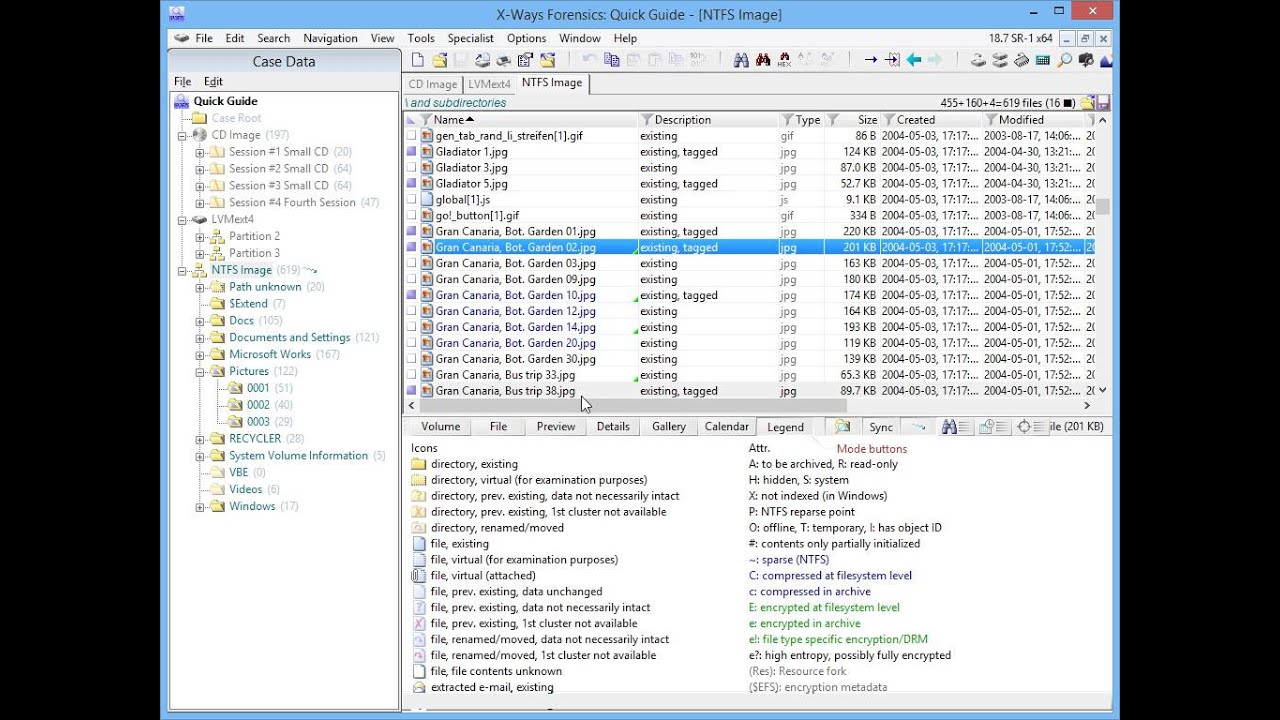Click the Find text binoculars icon
The width and height of the screenshot is (1280, 720).
(x=741, y=60)
